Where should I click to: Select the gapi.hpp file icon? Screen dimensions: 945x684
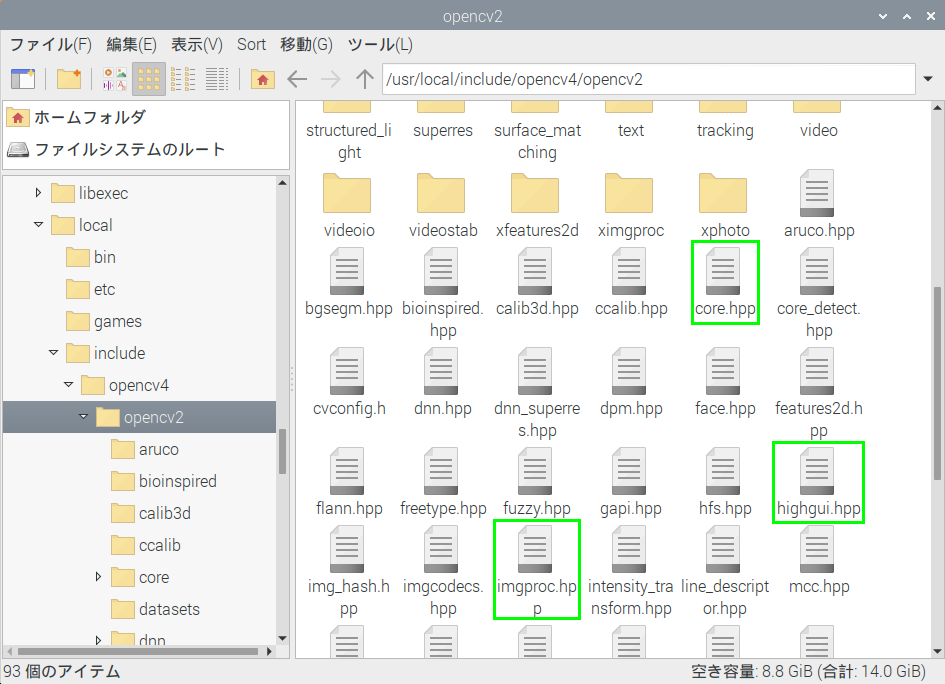[x=629, y=471]
